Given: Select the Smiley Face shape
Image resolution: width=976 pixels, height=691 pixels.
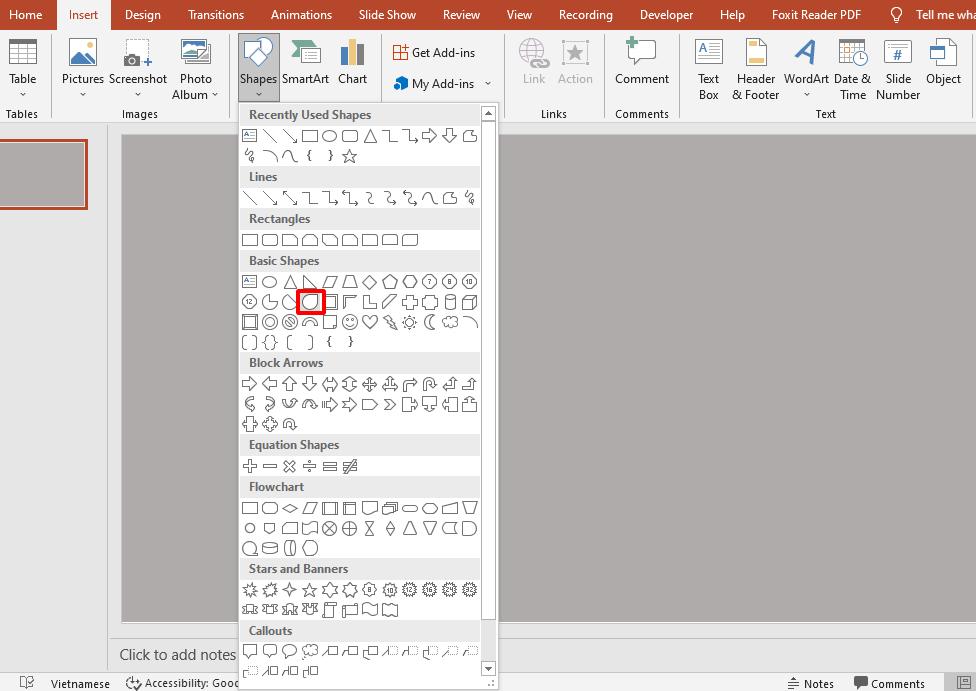Looking at the screenshot, I should click(x=350, y=322).
